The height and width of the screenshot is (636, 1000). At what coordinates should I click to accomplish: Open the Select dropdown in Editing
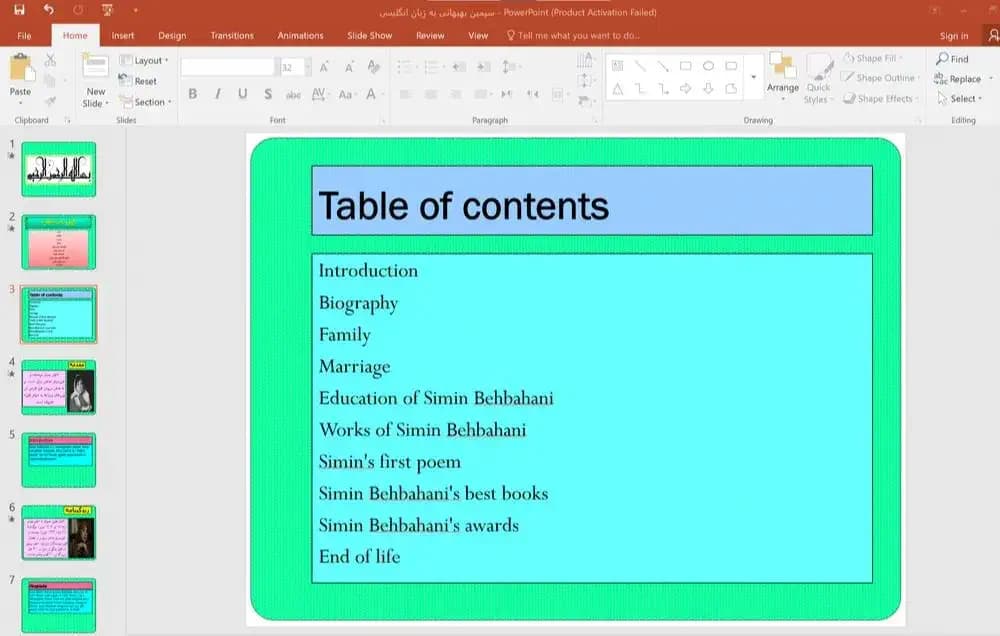(x=959, y=99)
